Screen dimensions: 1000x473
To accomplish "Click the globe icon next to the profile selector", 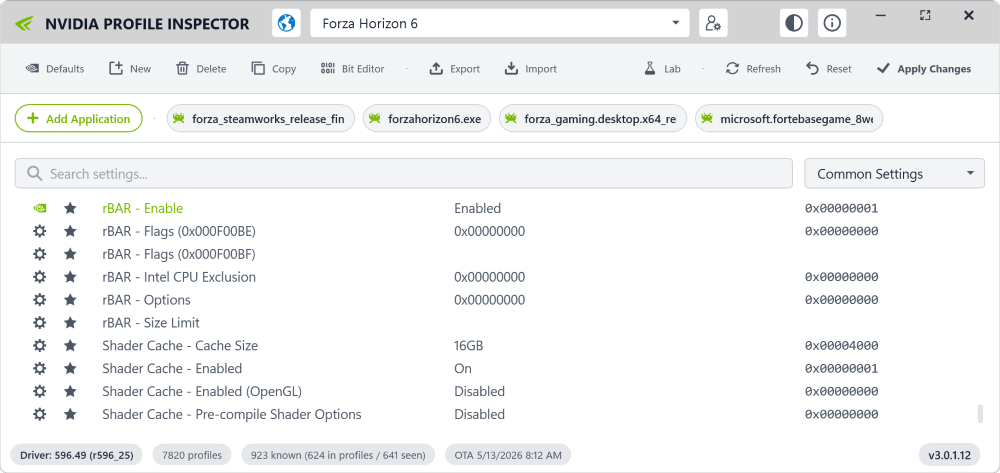I will [286, 24].
